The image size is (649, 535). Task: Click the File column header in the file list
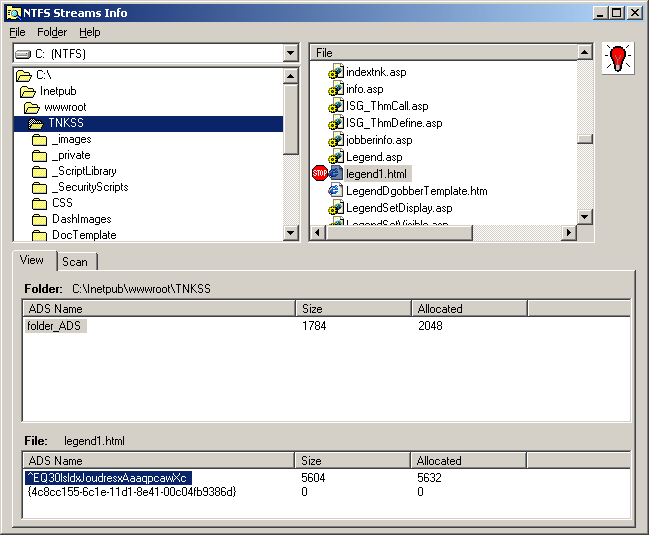[x=444, y=53]
